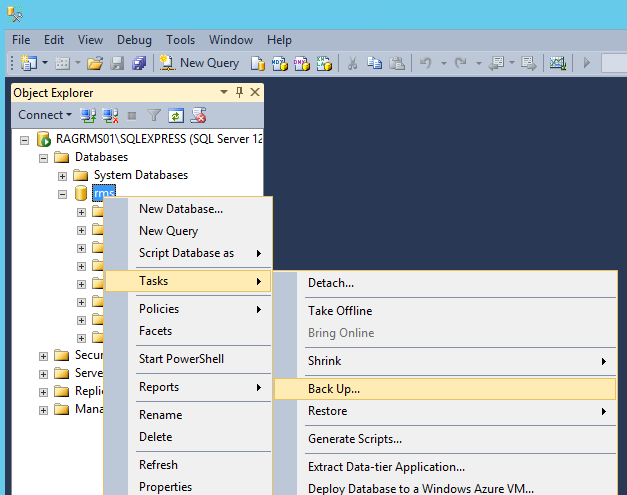
Task: Close the Object Explorer panel
Action: 255,92
